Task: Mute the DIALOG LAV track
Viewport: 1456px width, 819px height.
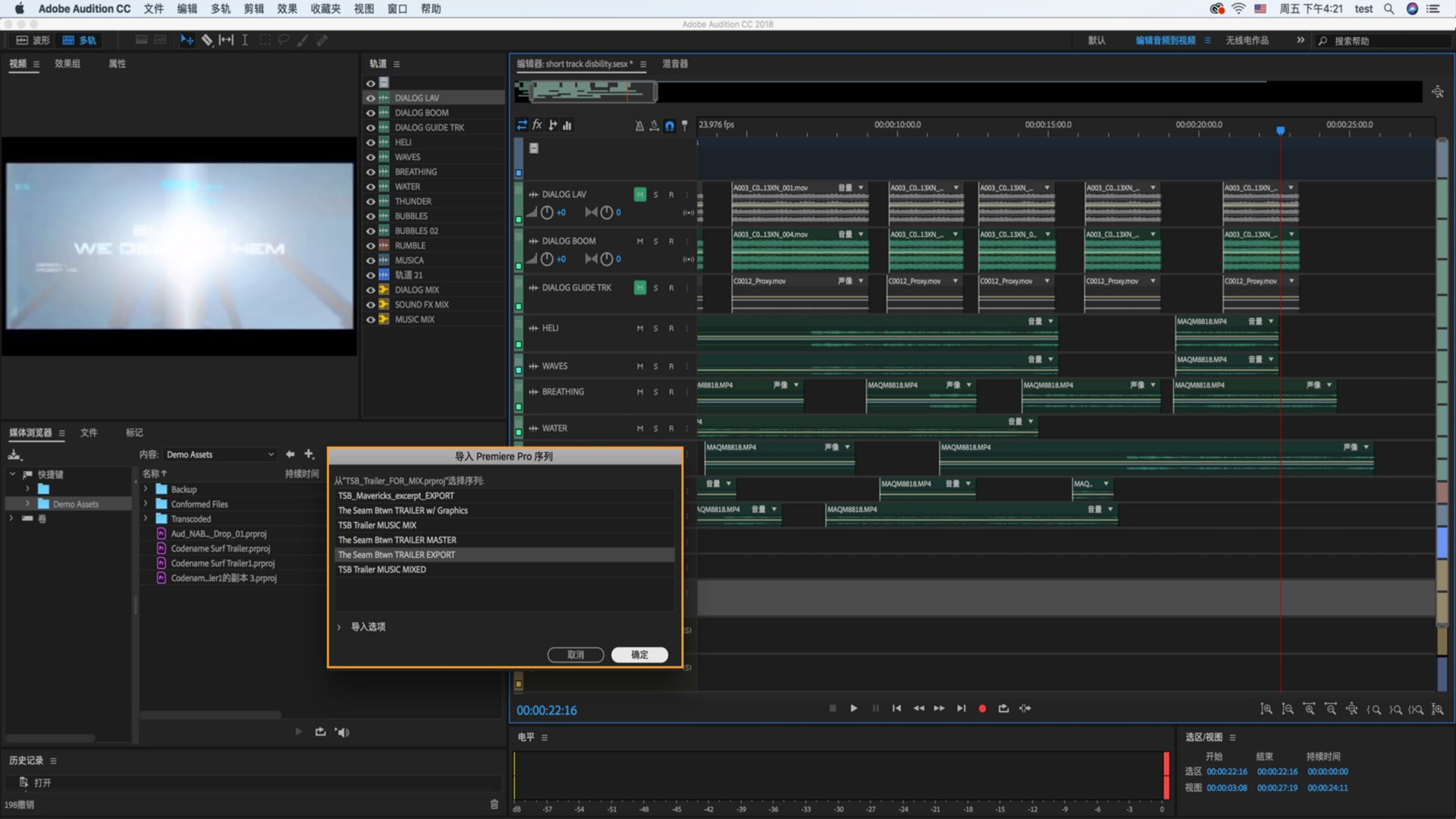Action: (x=639, y=194)
